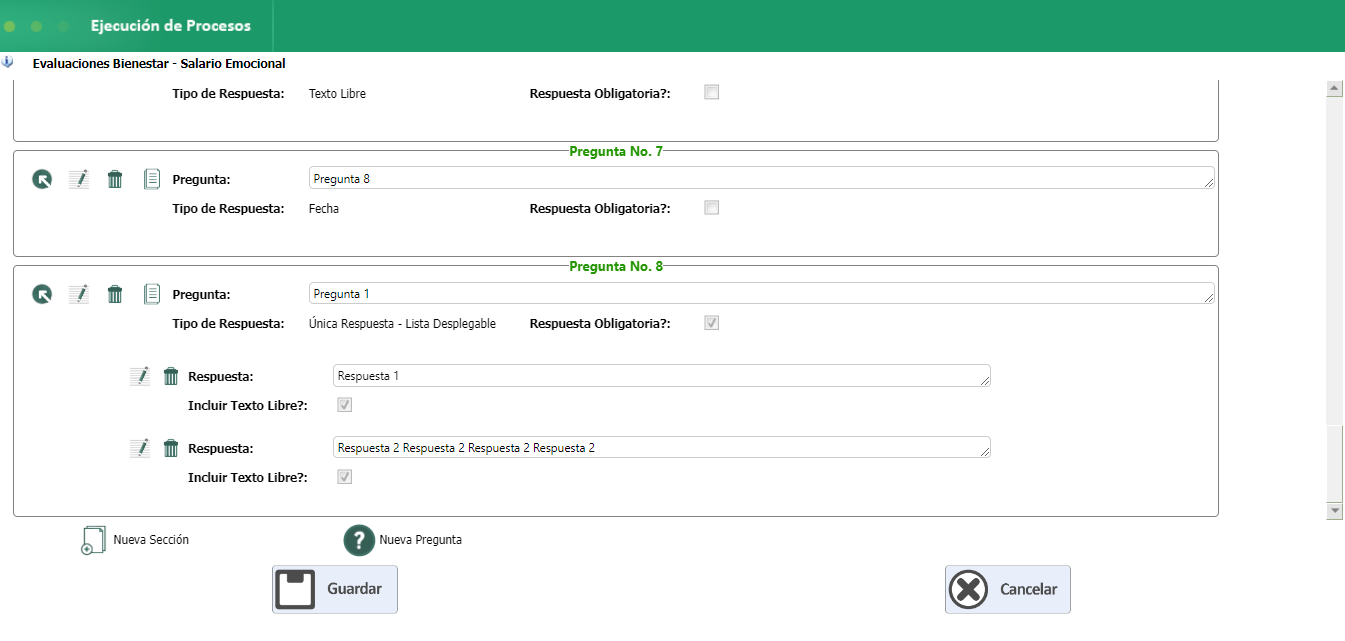The height and width of the screenshot is (641, 1345).
Task: Click the Respuesta 1 answer field
Action: (x=662, y=375)
